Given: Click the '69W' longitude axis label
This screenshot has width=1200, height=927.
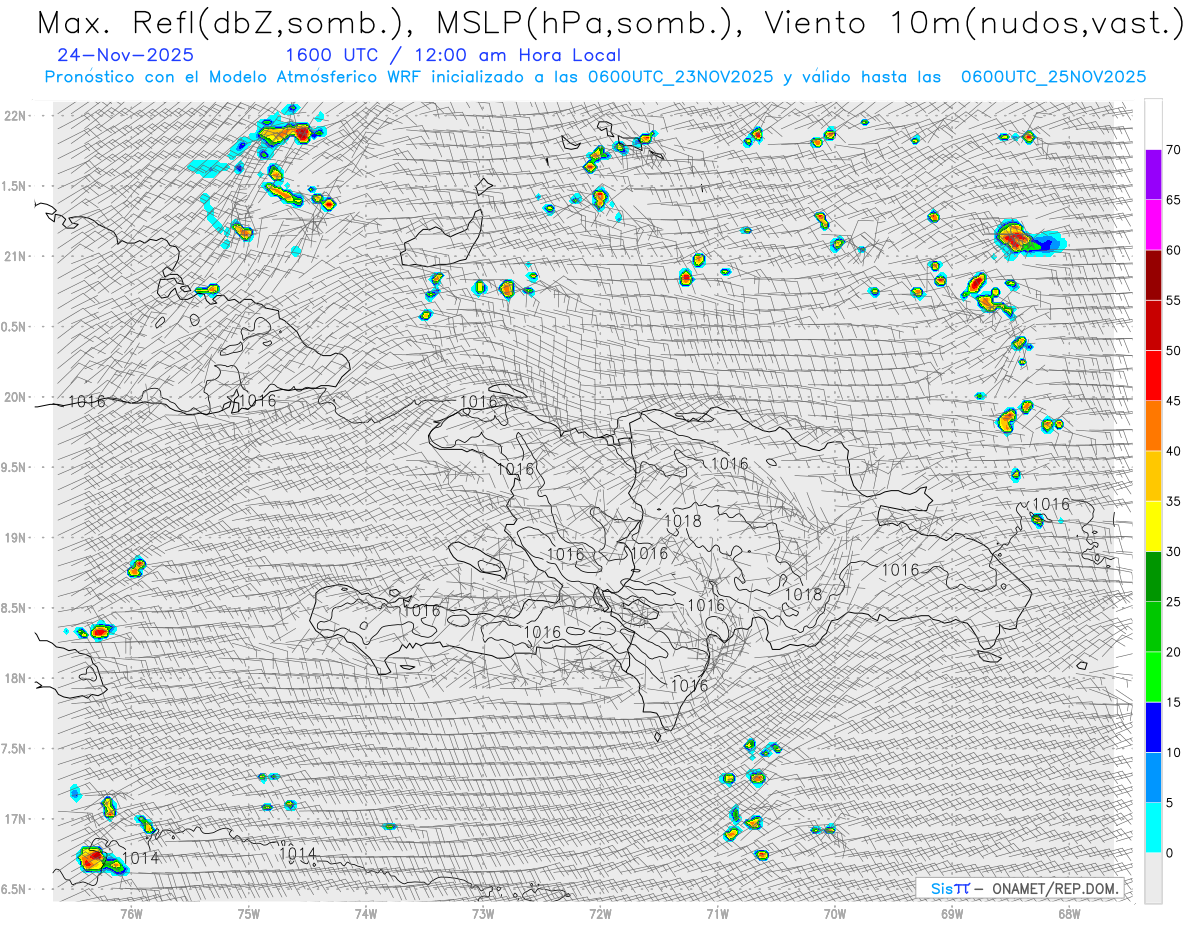Looking at the screenshot, I should pos(952,913).
